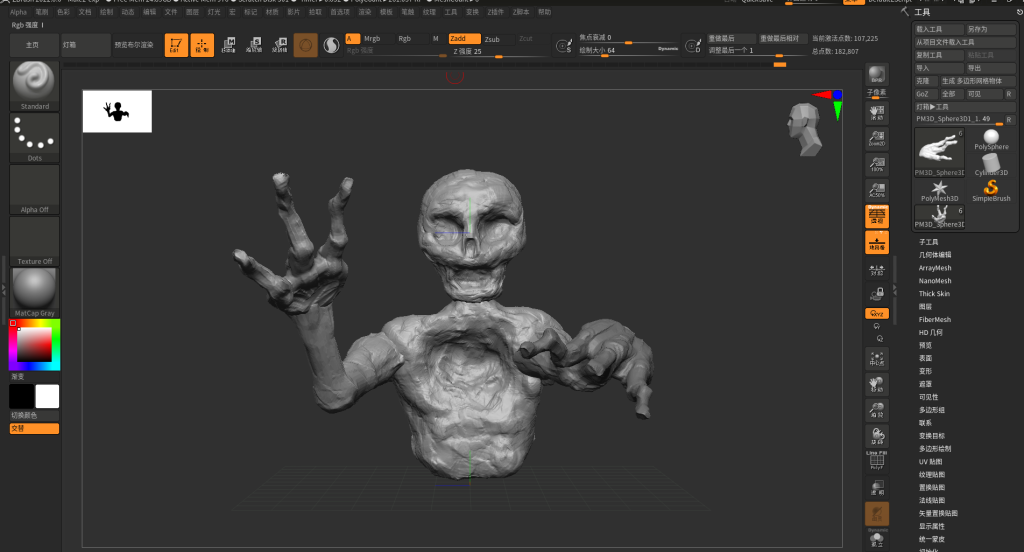This screenshot has height=552, width=1024.
Task: Select the Standard brush thumbnail
Action: point(34,86)
